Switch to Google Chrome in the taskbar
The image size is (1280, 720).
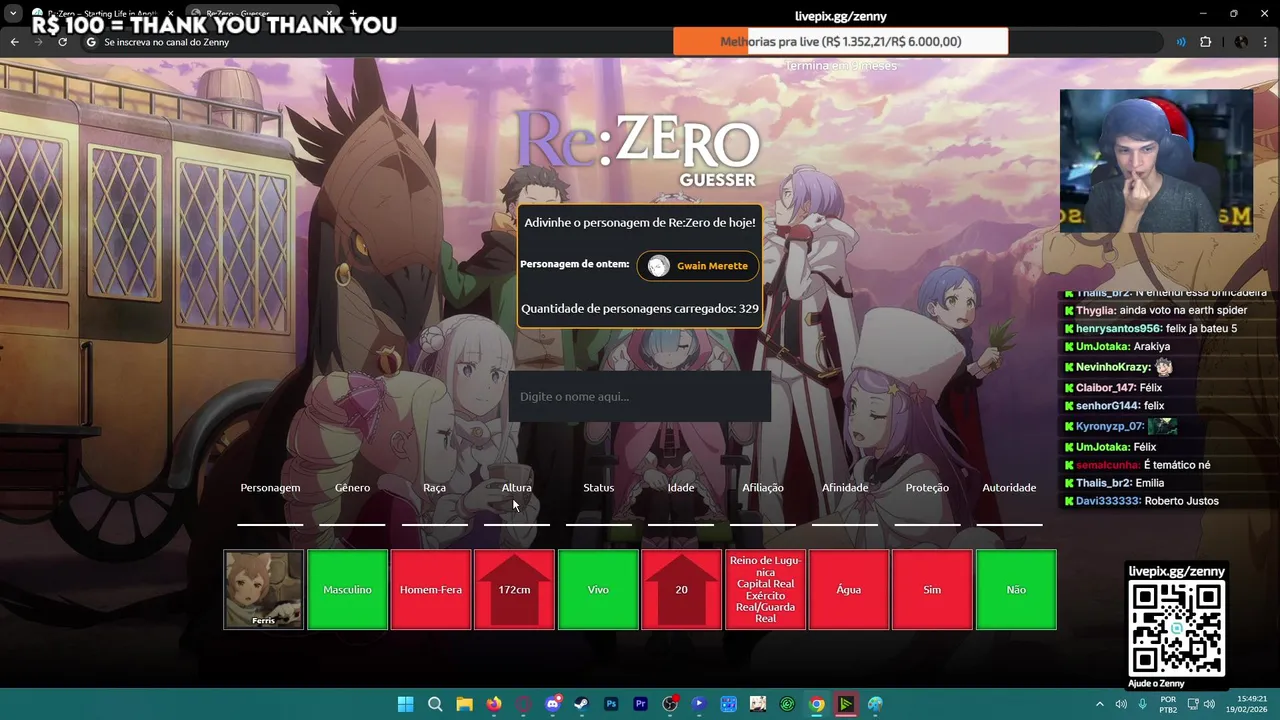(x=817, y=704)
